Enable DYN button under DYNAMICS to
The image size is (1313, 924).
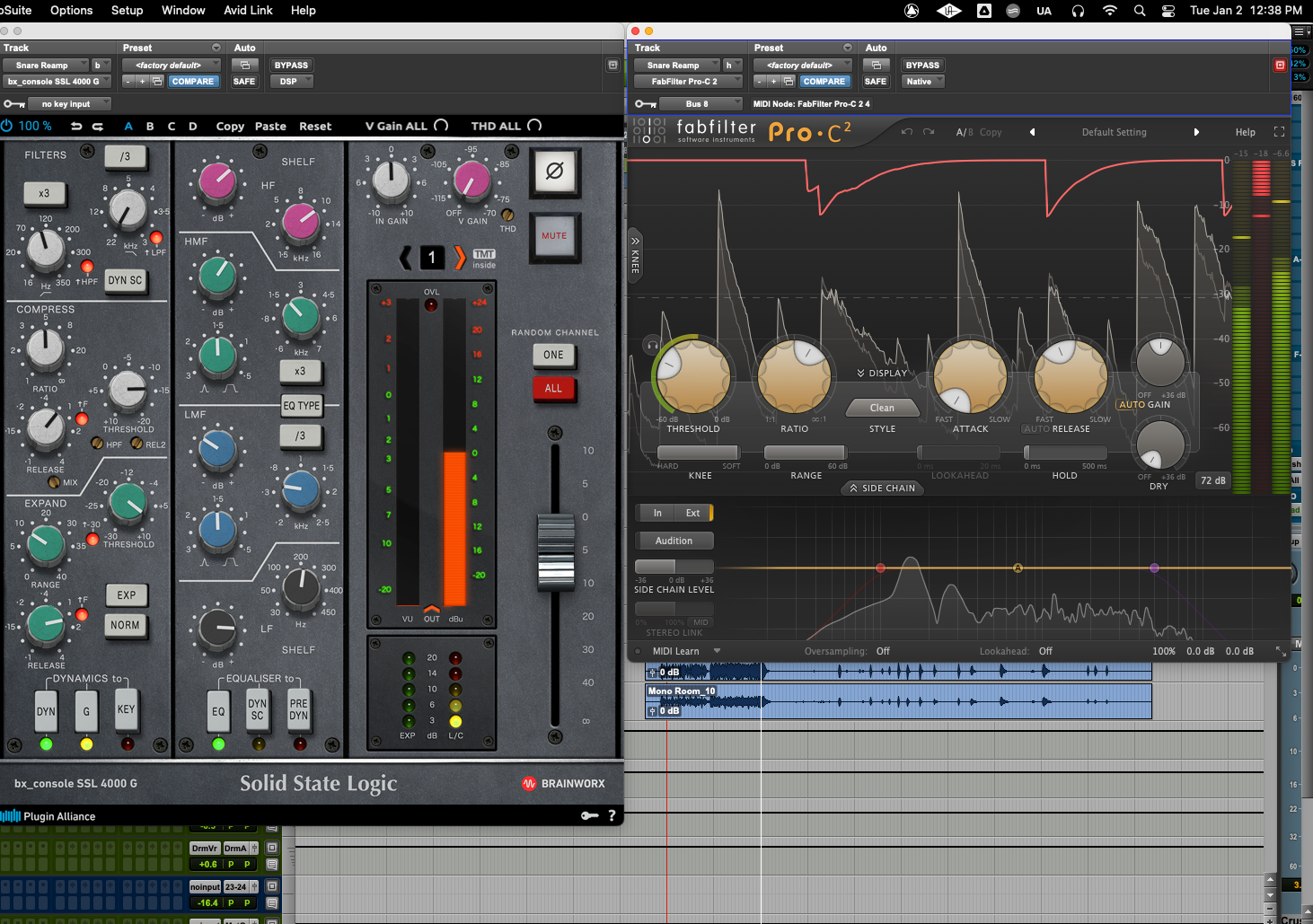pyautogui.click(x=46, y=711)
